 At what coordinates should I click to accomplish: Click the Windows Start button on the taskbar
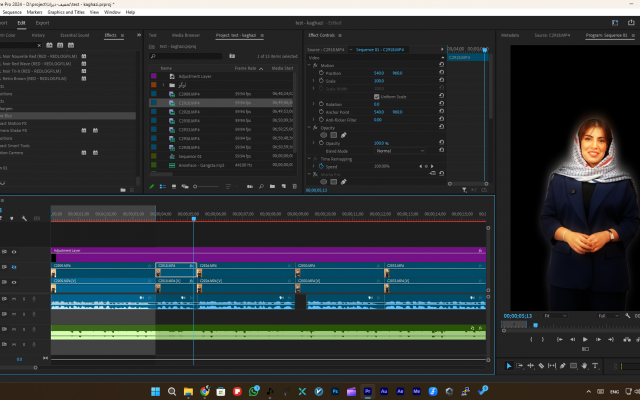[x=156, y=390]
